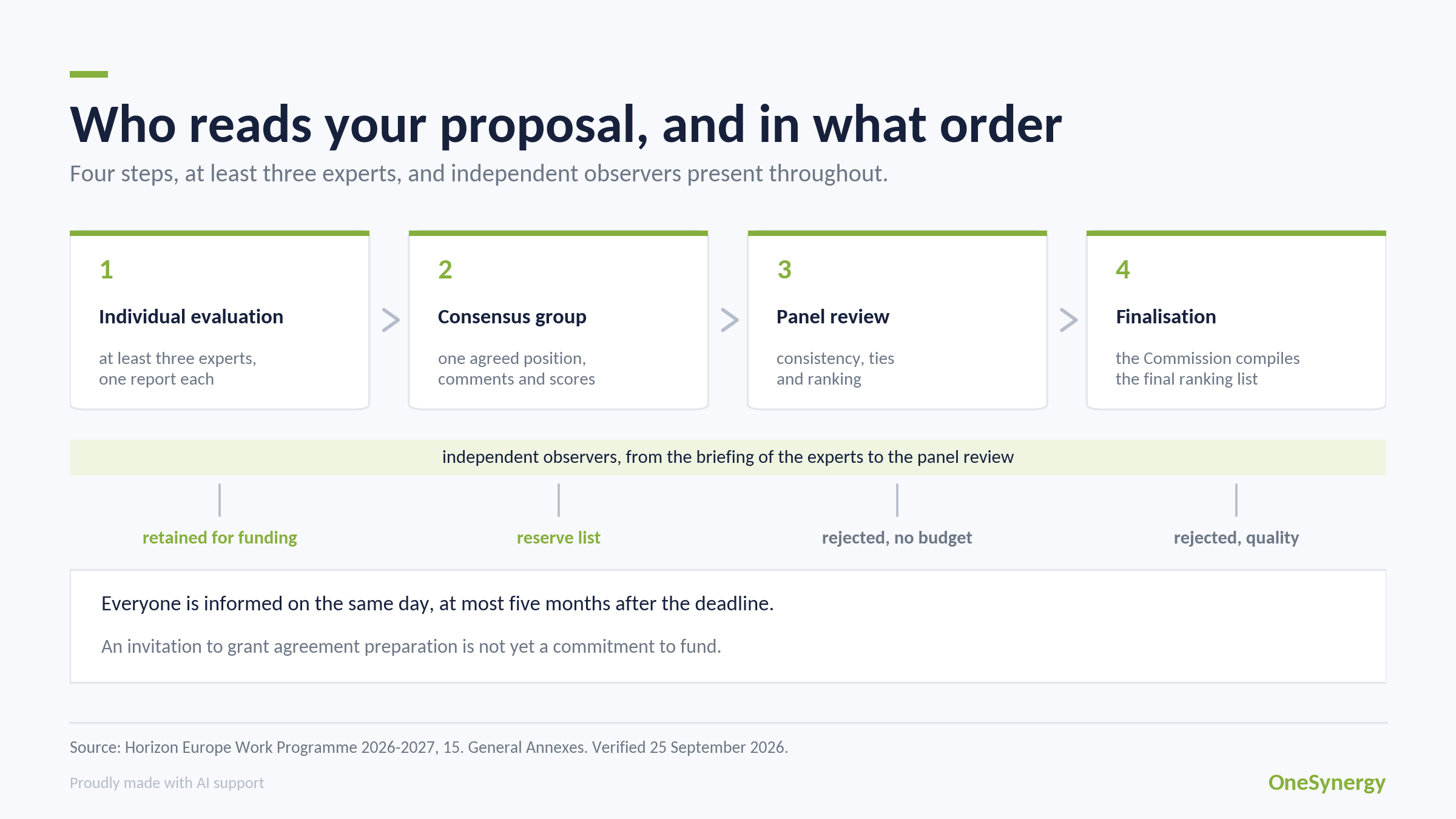Open the Individual evaluation card heading
Screen dimensions: 1456x819
click(x=191, y=317)
